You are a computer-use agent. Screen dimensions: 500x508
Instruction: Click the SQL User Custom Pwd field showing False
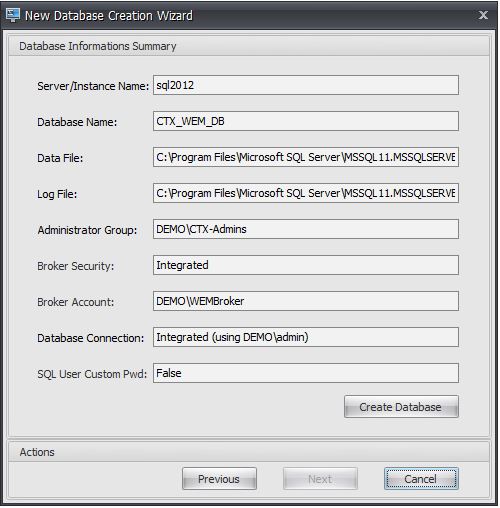click(x=306, y=373)
